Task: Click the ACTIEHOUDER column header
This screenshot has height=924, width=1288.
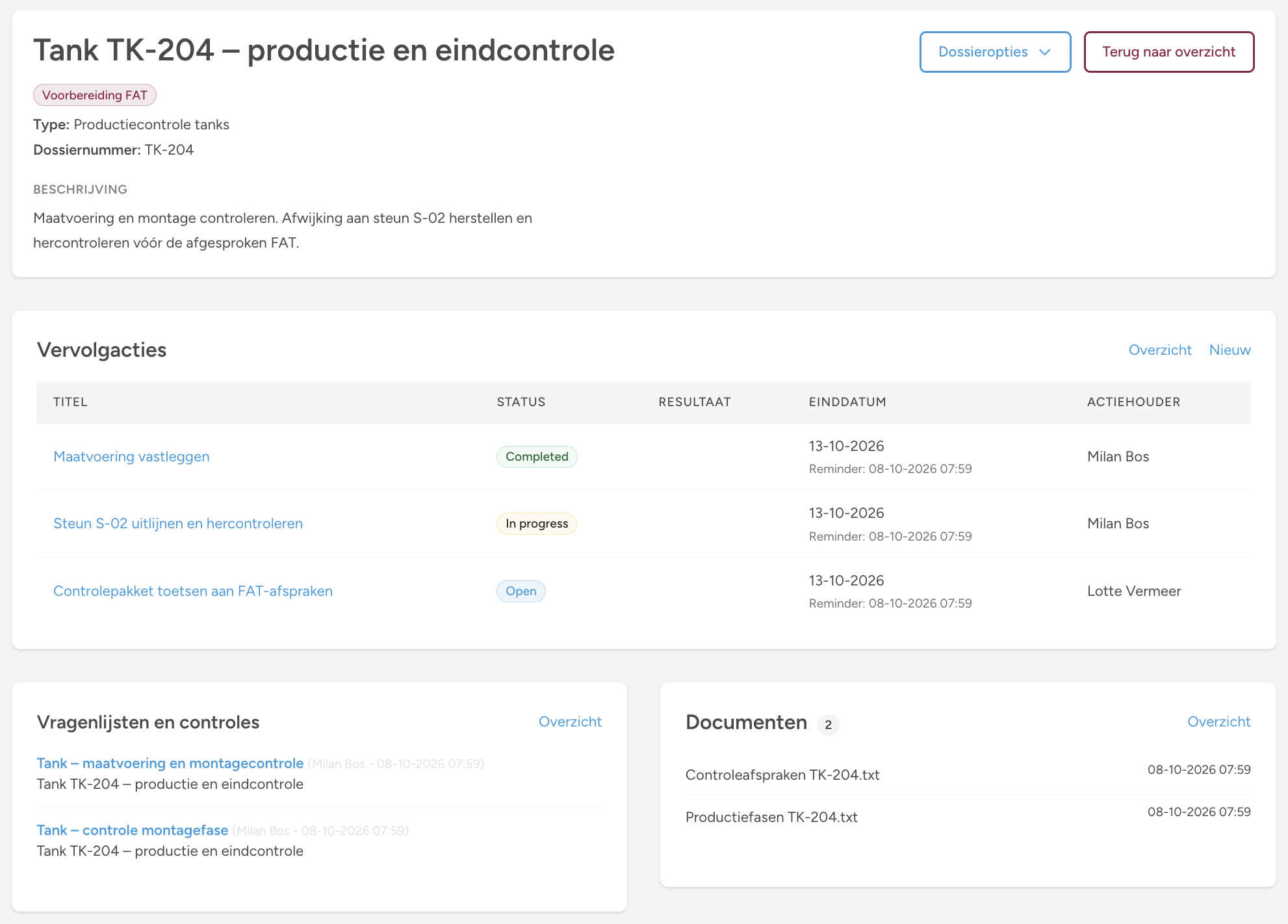Action: pos(1134,402)
